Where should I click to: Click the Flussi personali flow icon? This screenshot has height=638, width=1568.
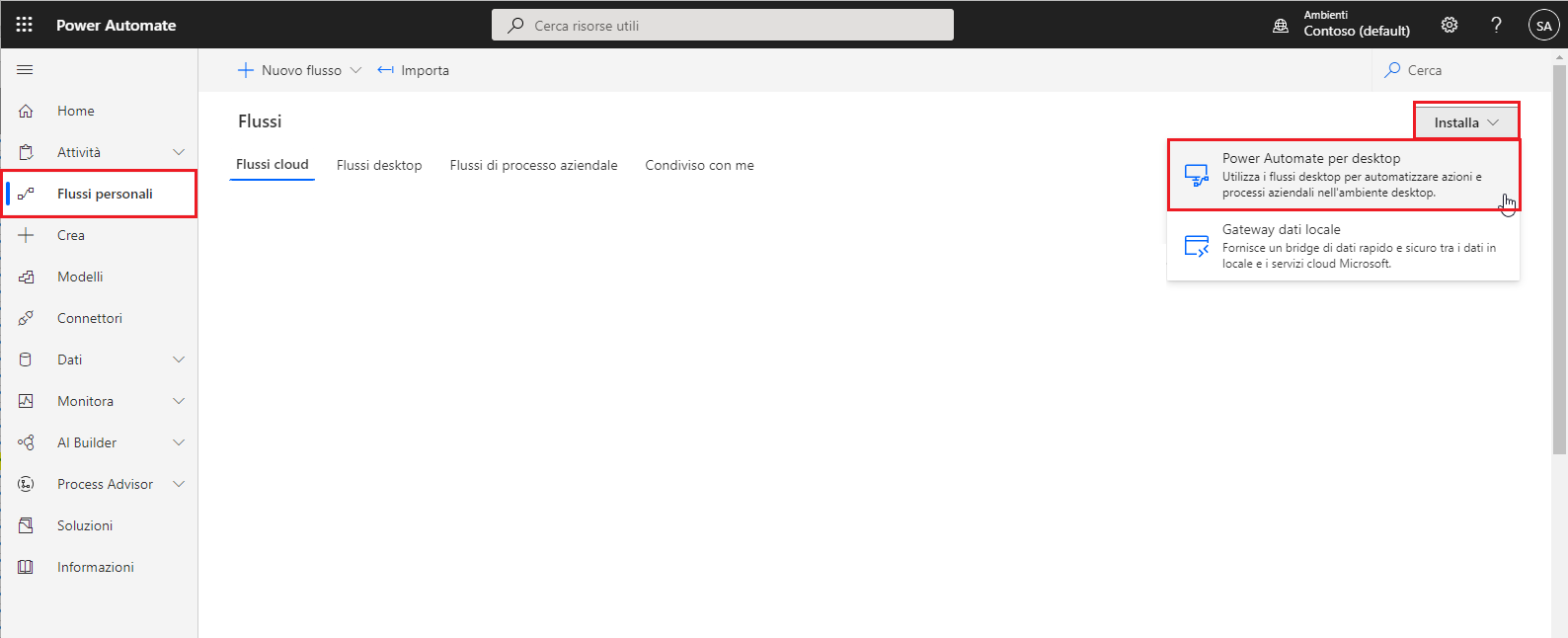tap(27, 194)
